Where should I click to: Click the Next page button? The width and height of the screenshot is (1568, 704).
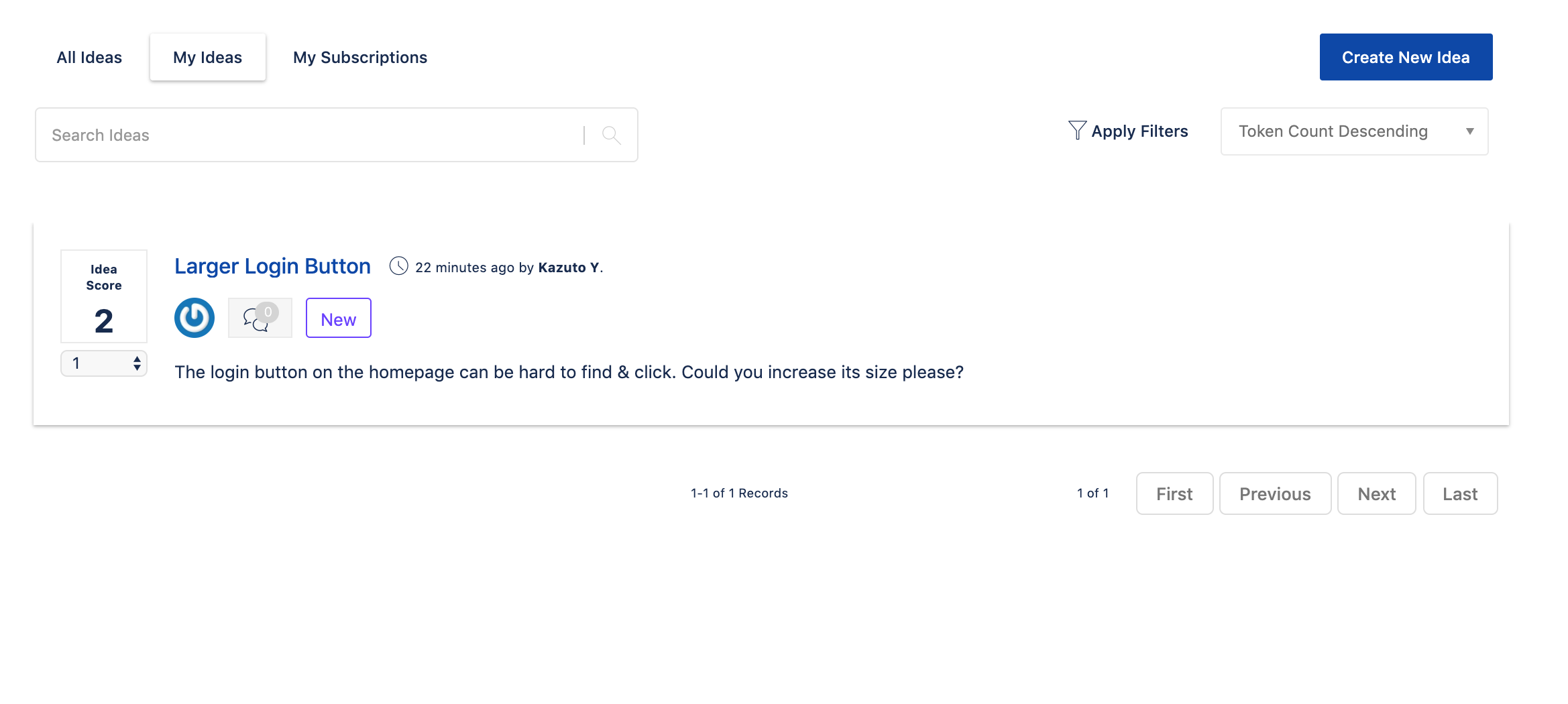(x=1376, y=493)
